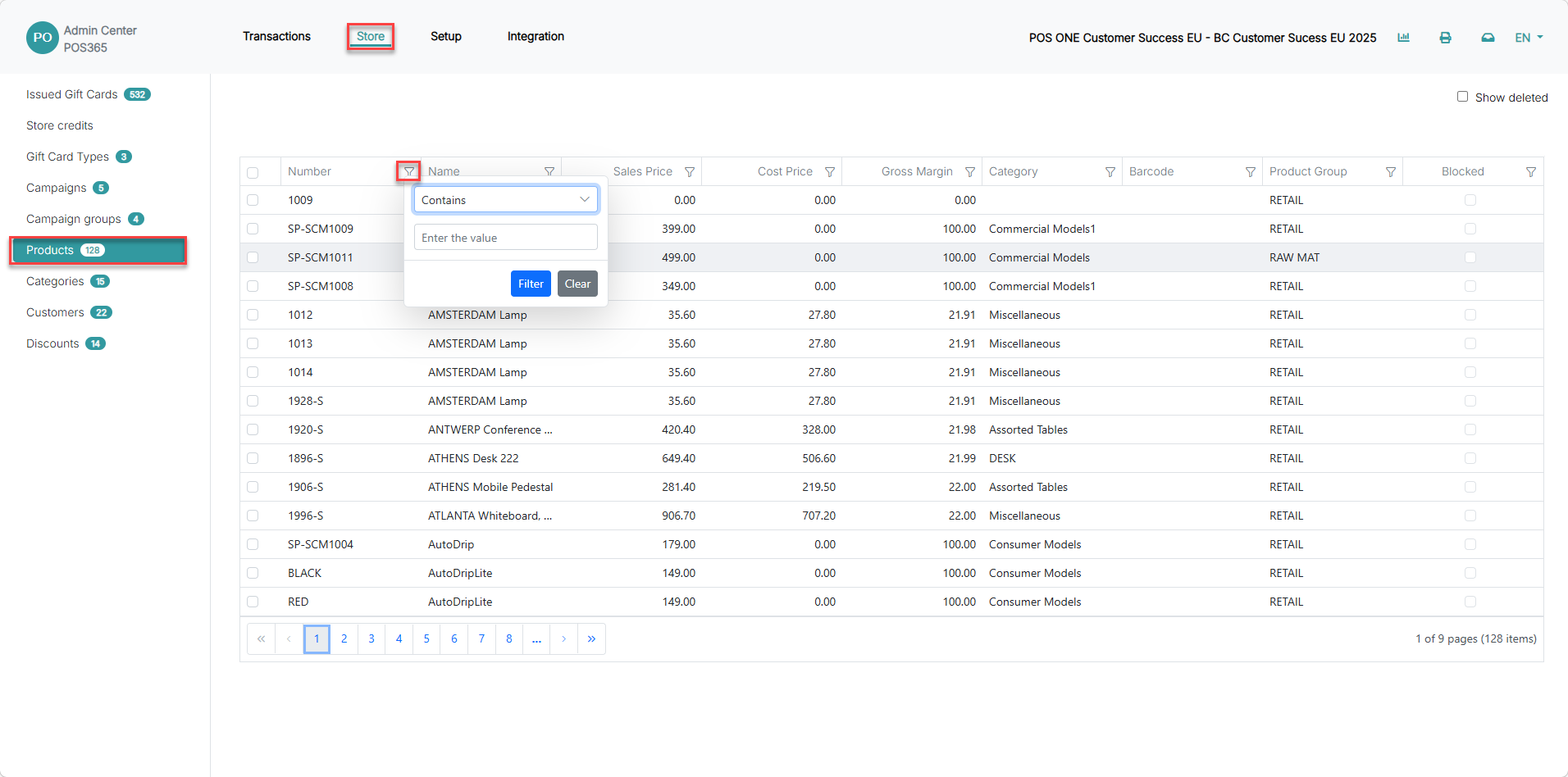Apply the filter with the Filter button
The width and height of the screenshot is (1568, 777).
click(x=531, y=284)
